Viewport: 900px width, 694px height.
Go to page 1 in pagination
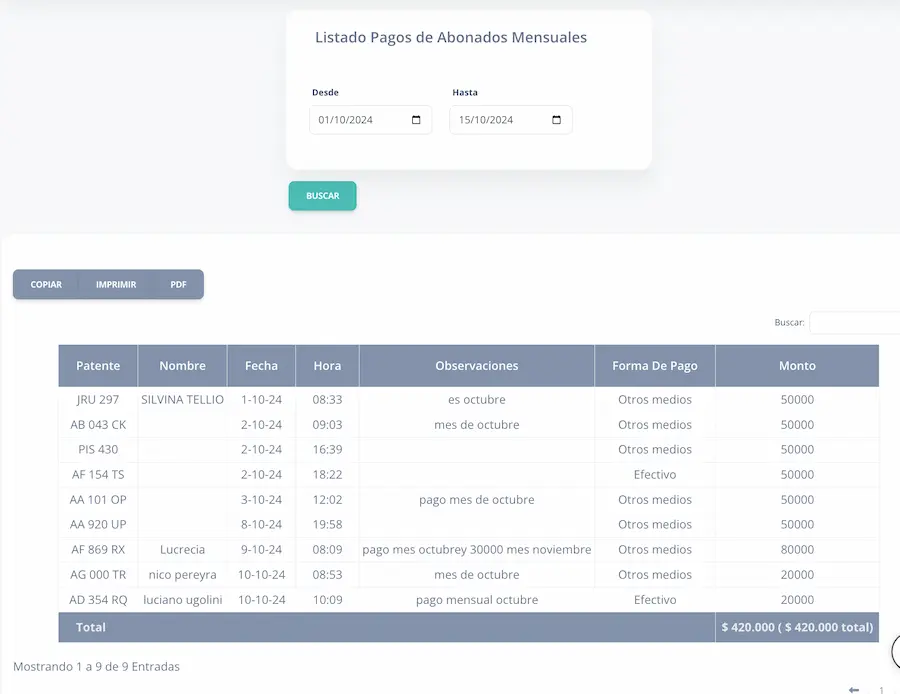[x=881, y=689]
